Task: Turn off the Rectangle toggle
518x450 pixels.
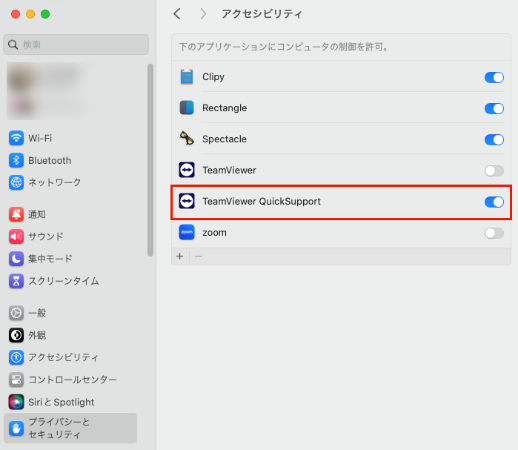Action: (494, 108)
